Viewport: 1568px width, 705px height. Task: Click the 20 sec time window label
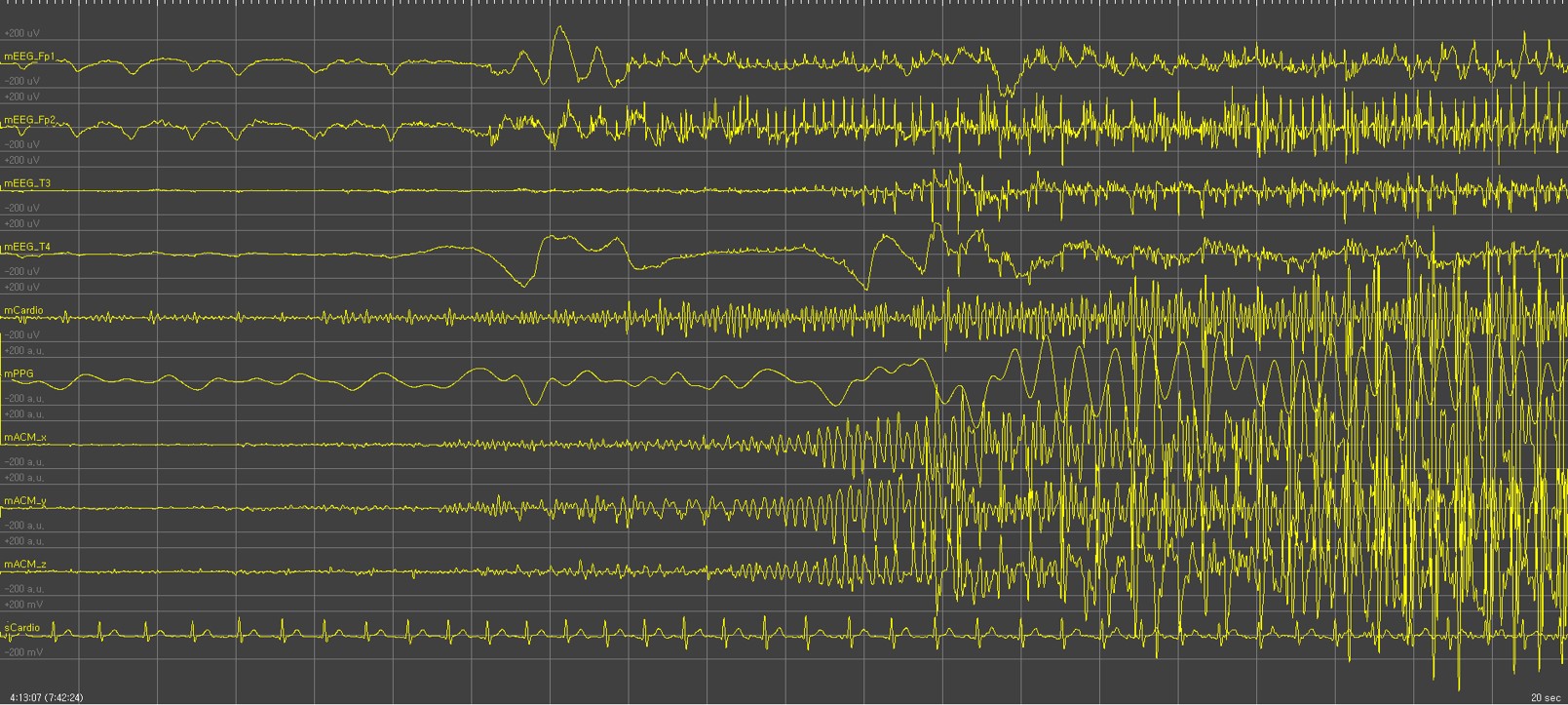tap(1545, 697)
